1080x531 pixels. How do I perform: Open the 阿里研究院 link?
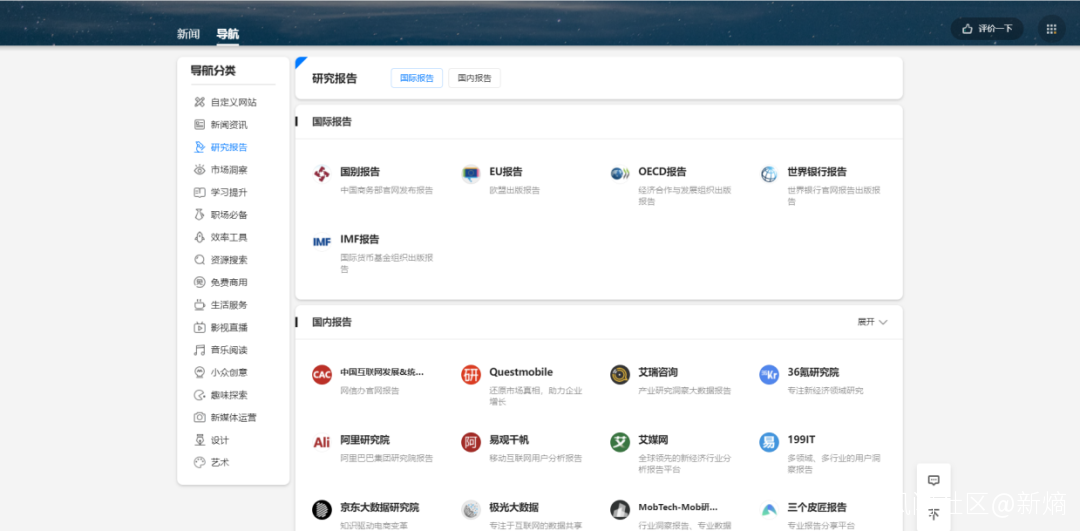[x=365, y=439]
